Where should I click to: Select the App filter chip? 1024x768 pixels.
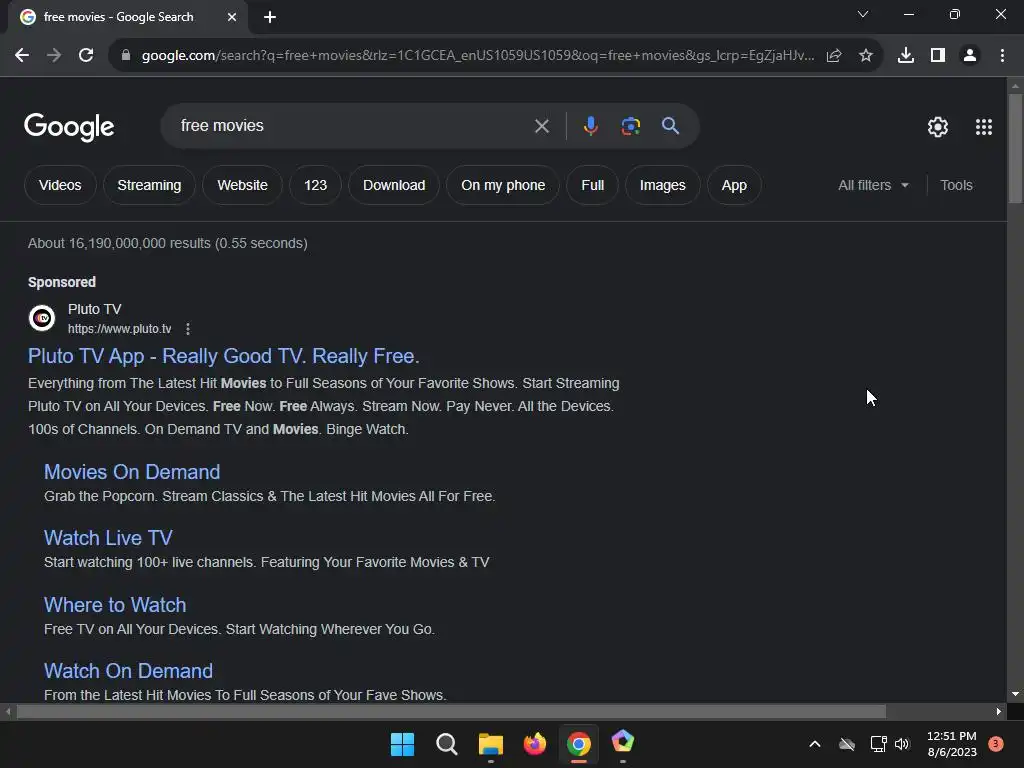click(734, 185)
